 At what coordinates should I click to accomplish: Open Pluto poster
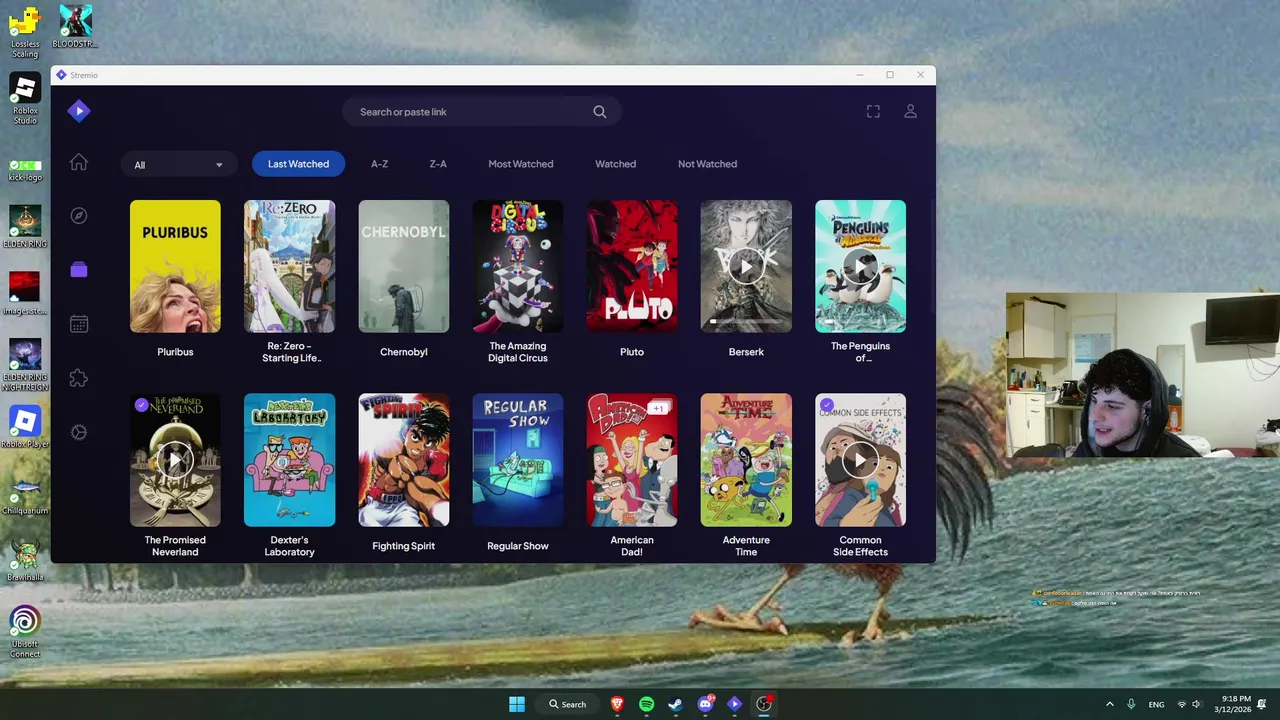tap(632, 266)
